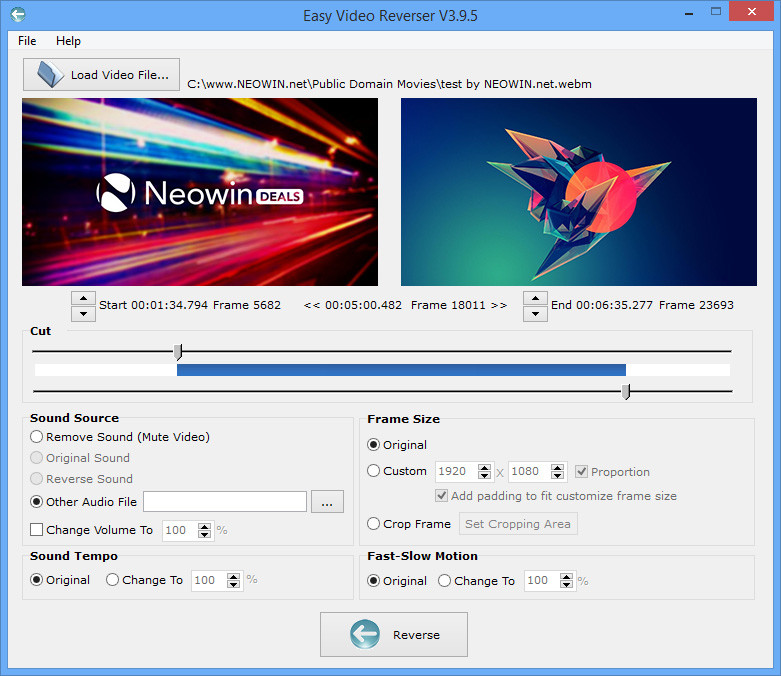This screenshot has width=781, height=676.
Task: Enable the Change Volume To checkbox
Action: (36, 530)
